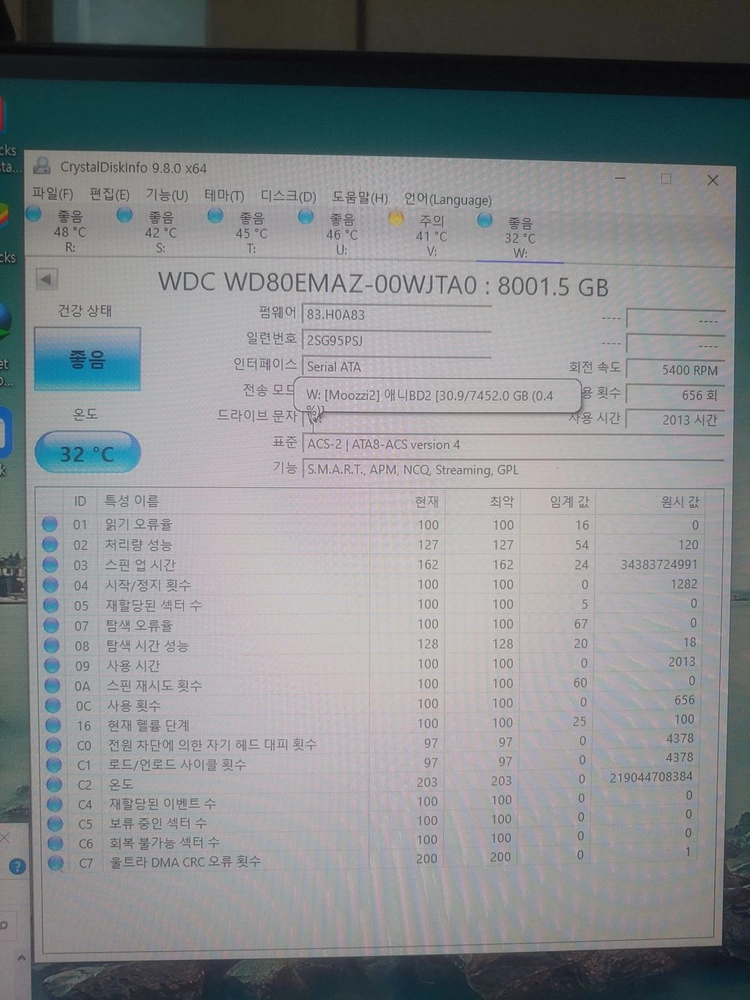The image size is (750, 1000).
Task: Click the blue help icon on desktop edge
Action: 17,867
